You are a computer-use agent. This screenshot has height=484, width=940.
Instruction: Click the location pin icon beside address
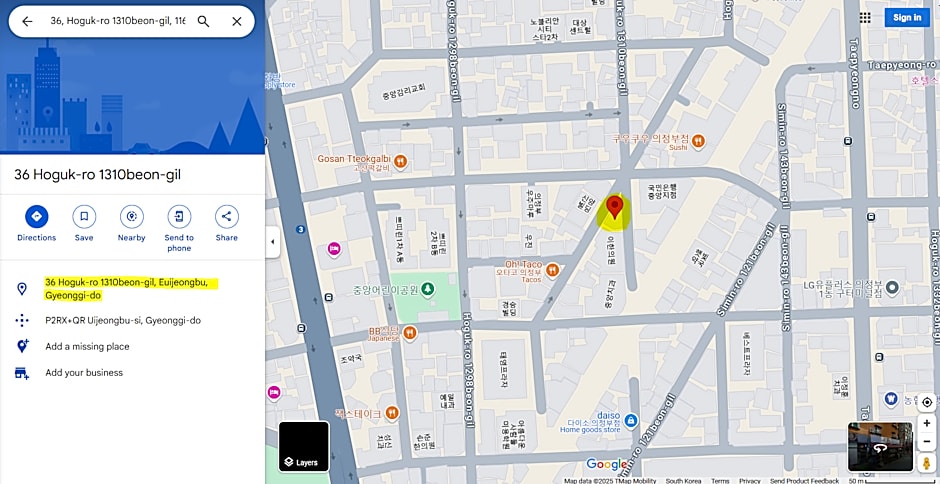[x=22, y=289]
